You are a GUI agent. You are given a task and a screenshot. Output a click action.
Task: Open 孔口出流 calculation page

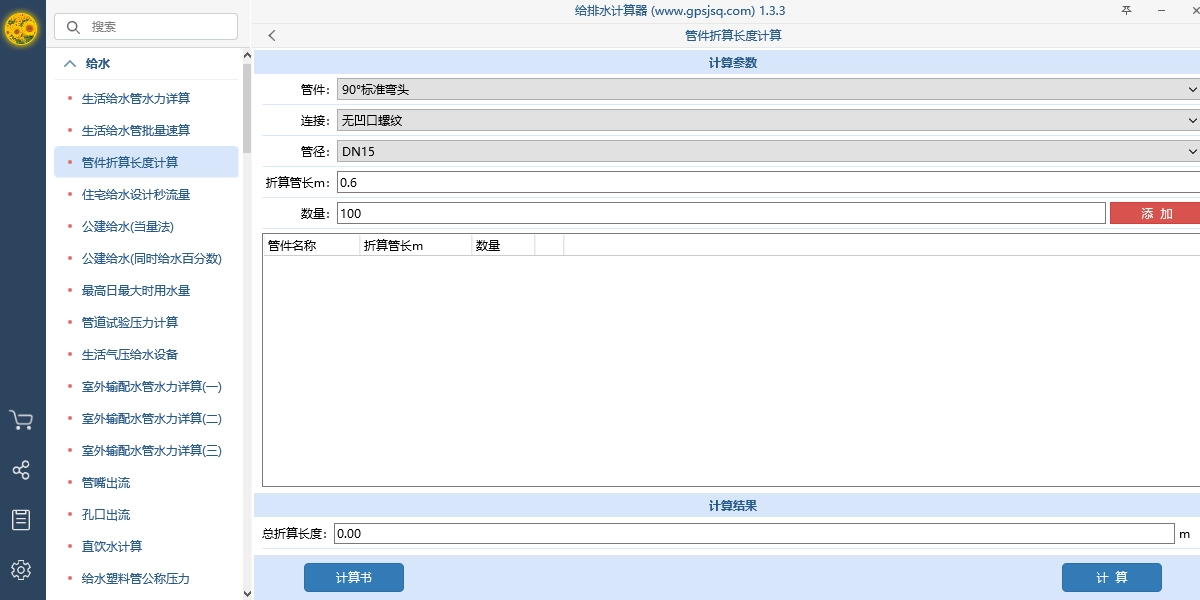pyautogui.click(x=105, y=514)
